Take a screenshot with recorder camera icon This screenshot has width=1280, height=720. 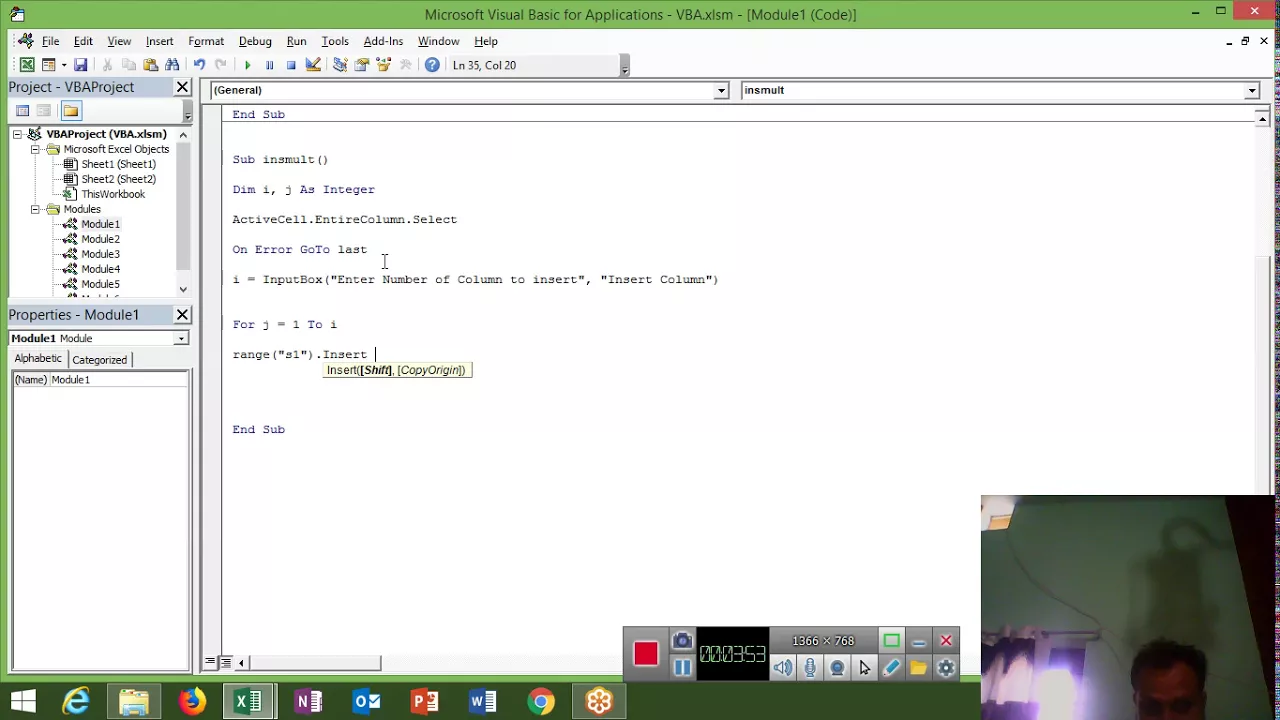(x=682, y=641)
